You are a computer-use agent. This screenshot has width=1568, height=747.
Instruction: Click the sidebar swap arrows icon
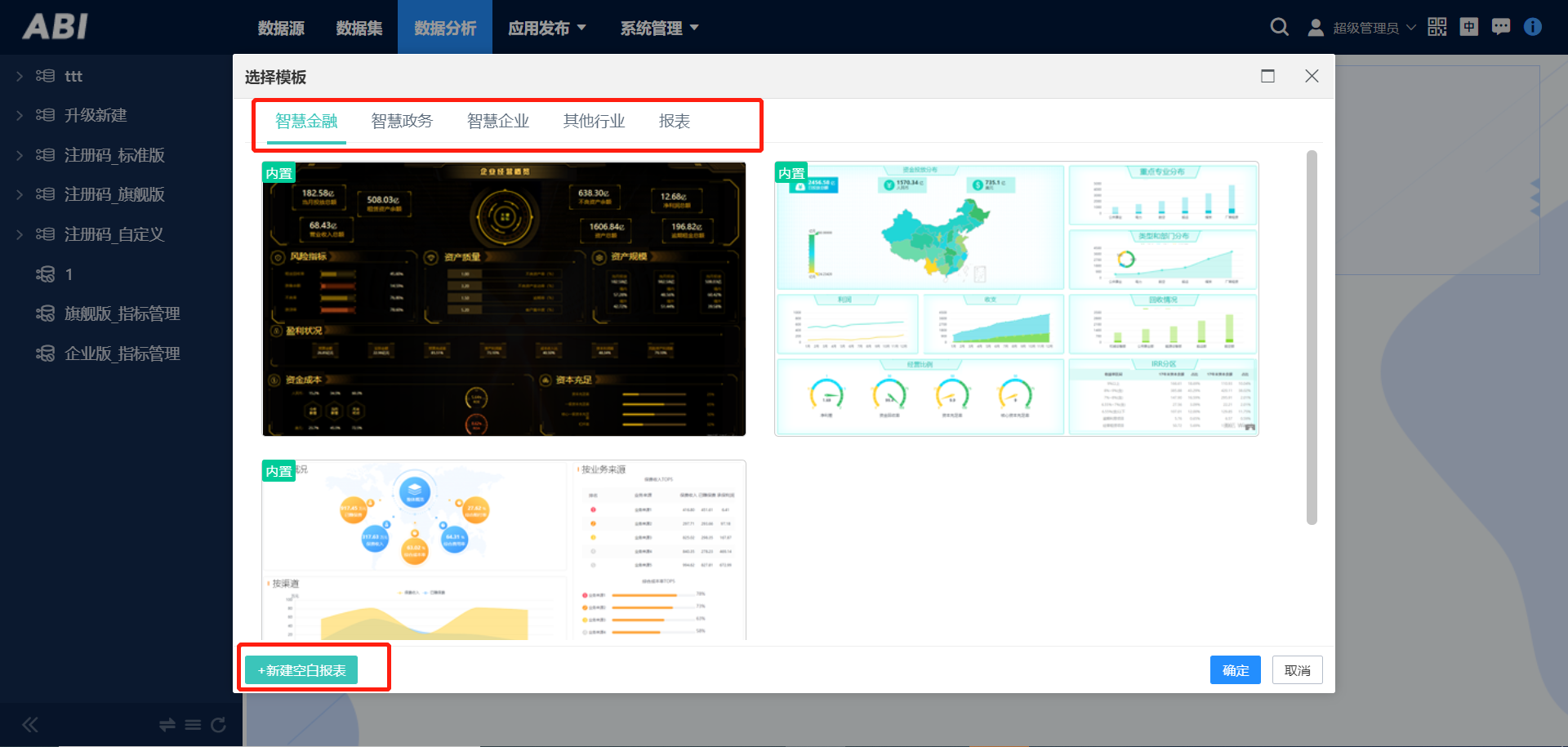tap(167, 724)
